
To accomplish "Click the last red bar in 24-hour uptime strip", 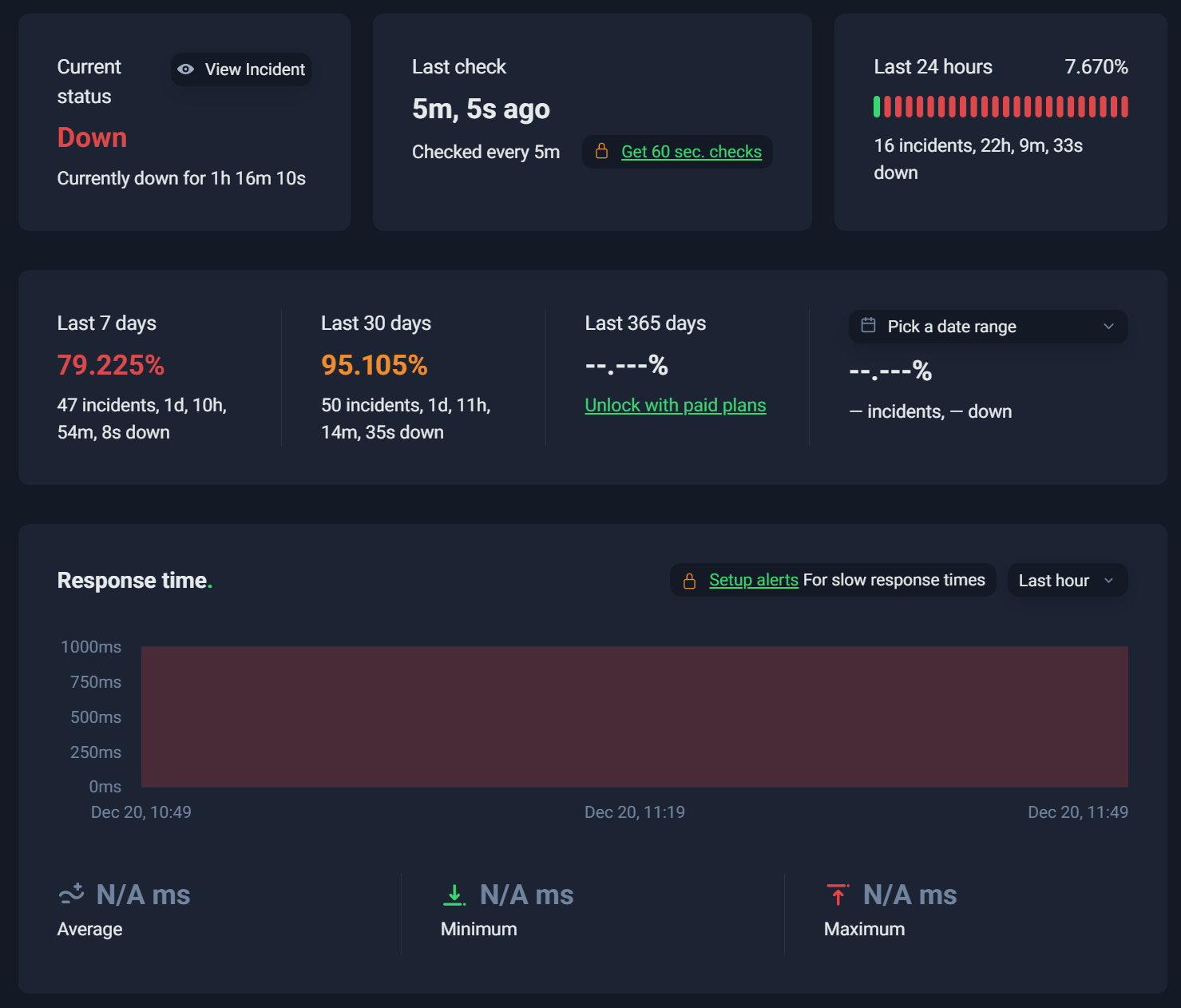I will click(1124, 106).
